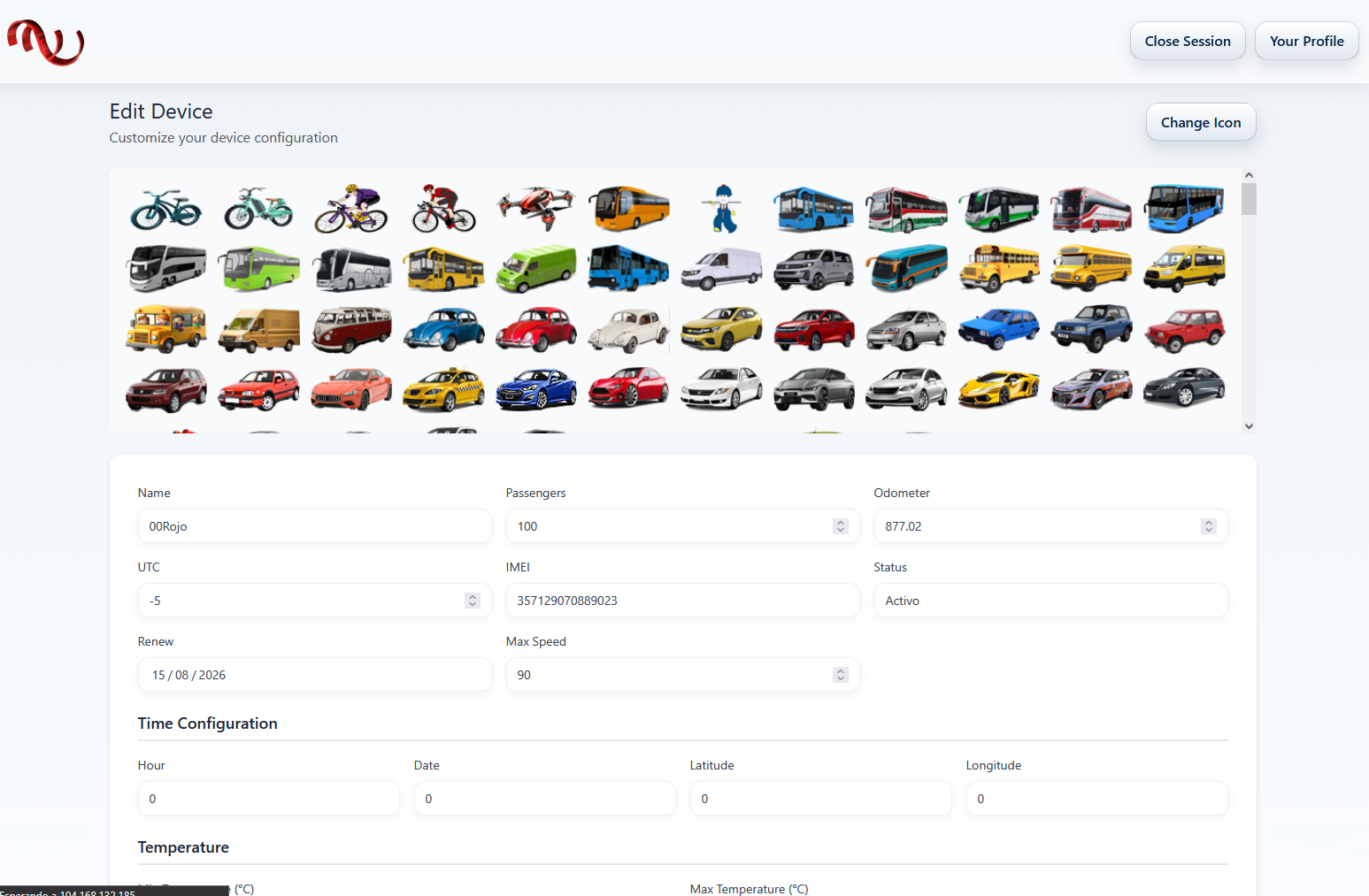Focus the IMEI input field
Image resolution: width=1369 pixels, height=896 pixels.
(682, 601)
